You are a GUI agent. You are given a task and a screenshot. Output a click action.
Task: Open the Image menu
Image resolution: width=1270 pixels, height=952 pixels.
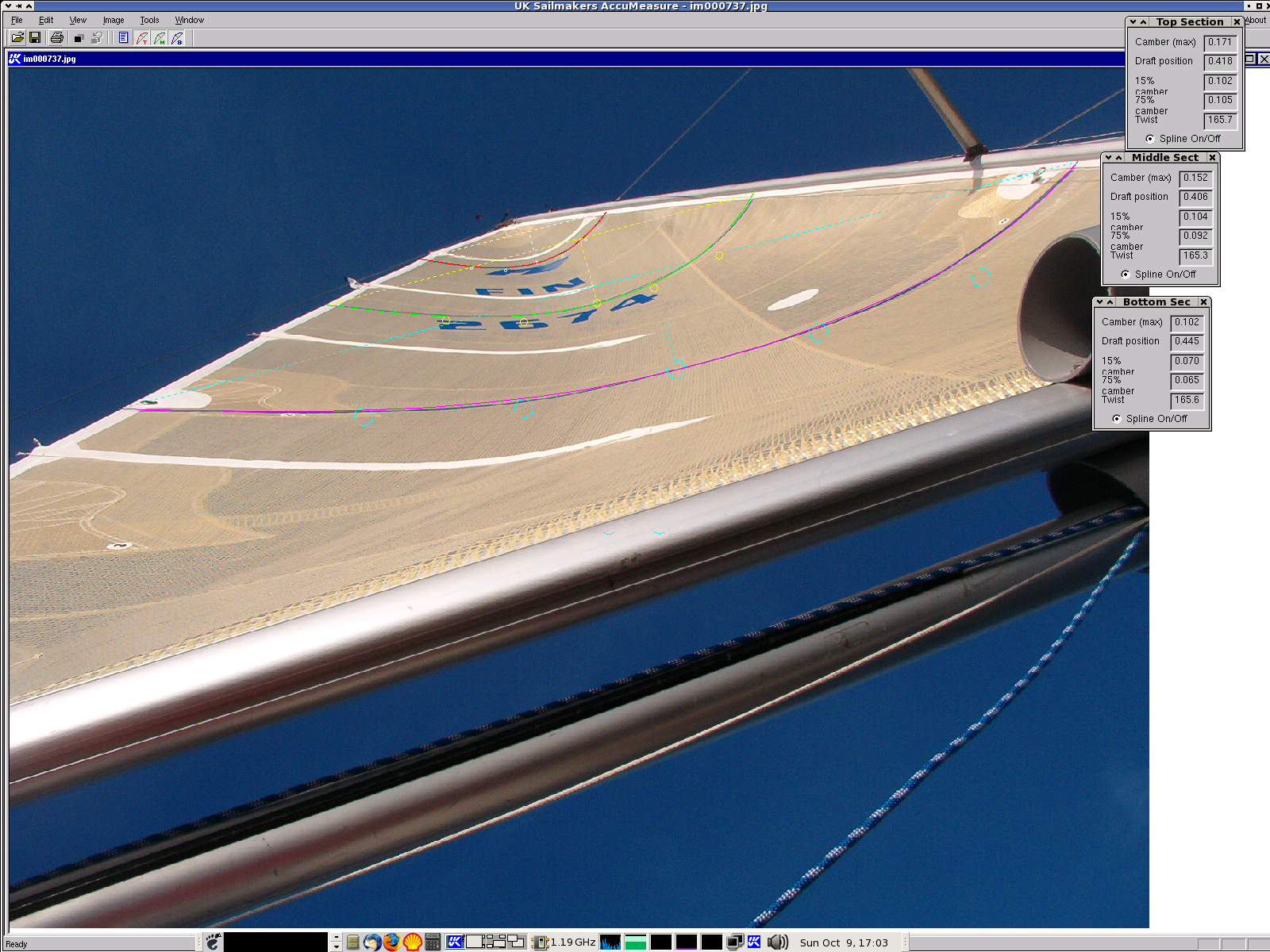pyautogui.click(x=114, y=21)
